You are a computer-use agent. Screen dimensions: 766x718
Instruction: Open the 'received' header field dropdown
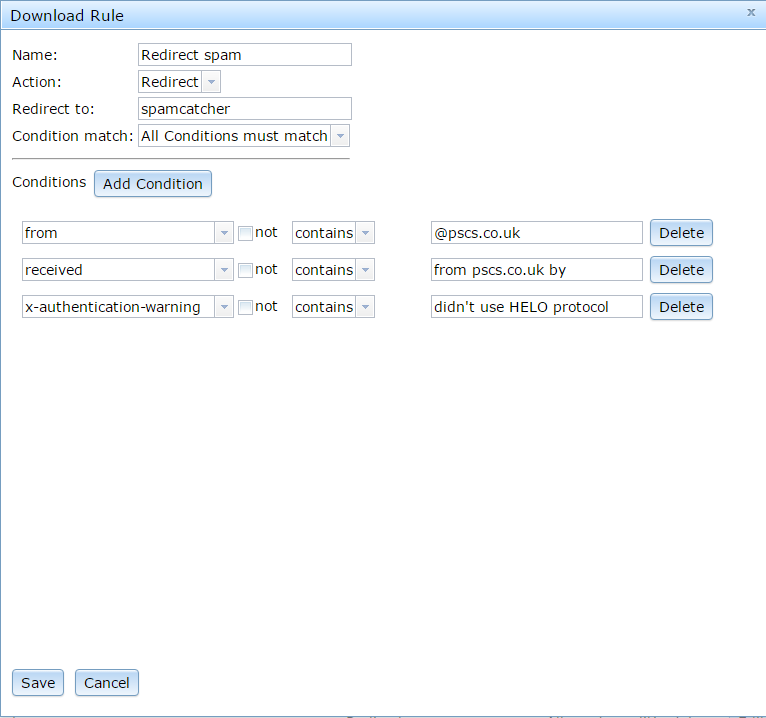[224, 270]
